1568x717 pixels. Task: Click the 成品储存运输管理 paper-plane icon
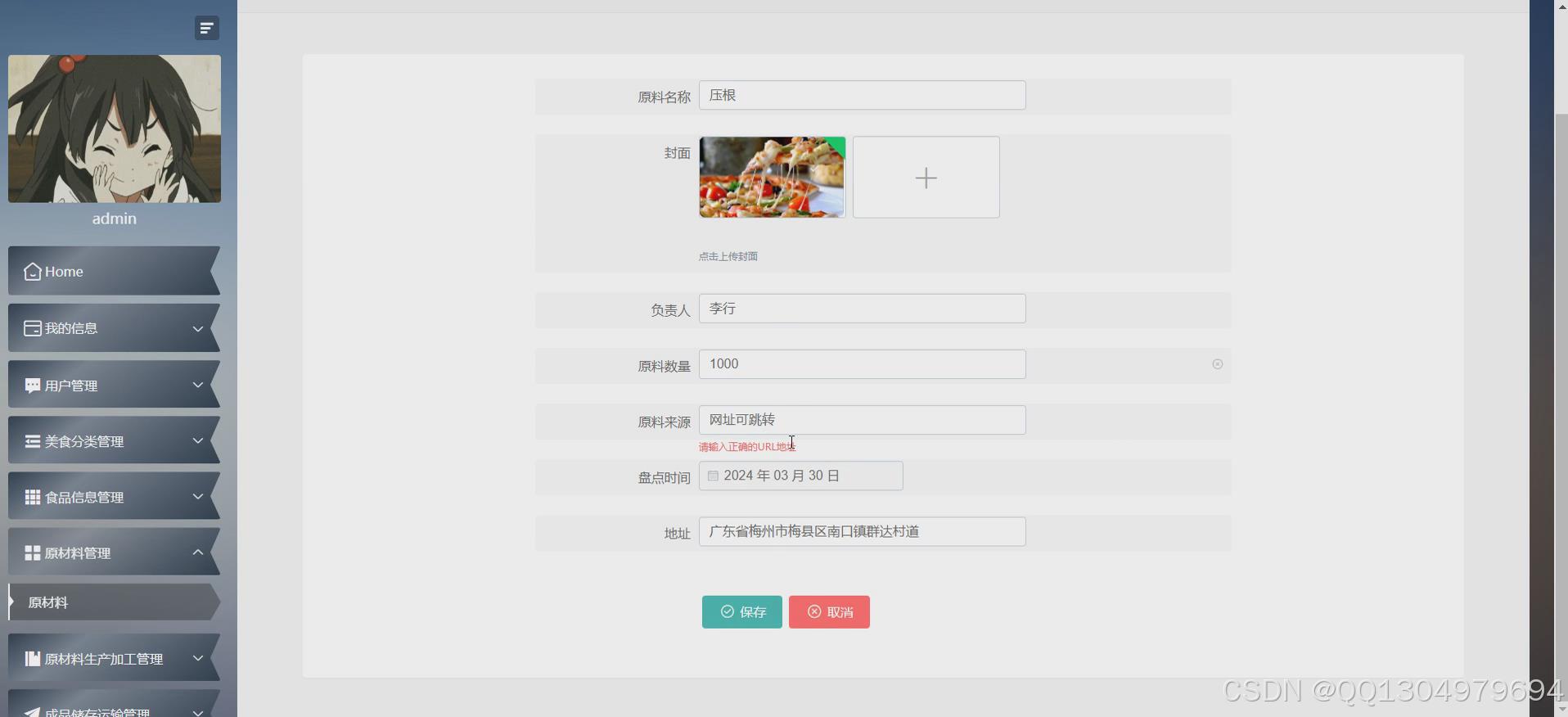[33, 712]
